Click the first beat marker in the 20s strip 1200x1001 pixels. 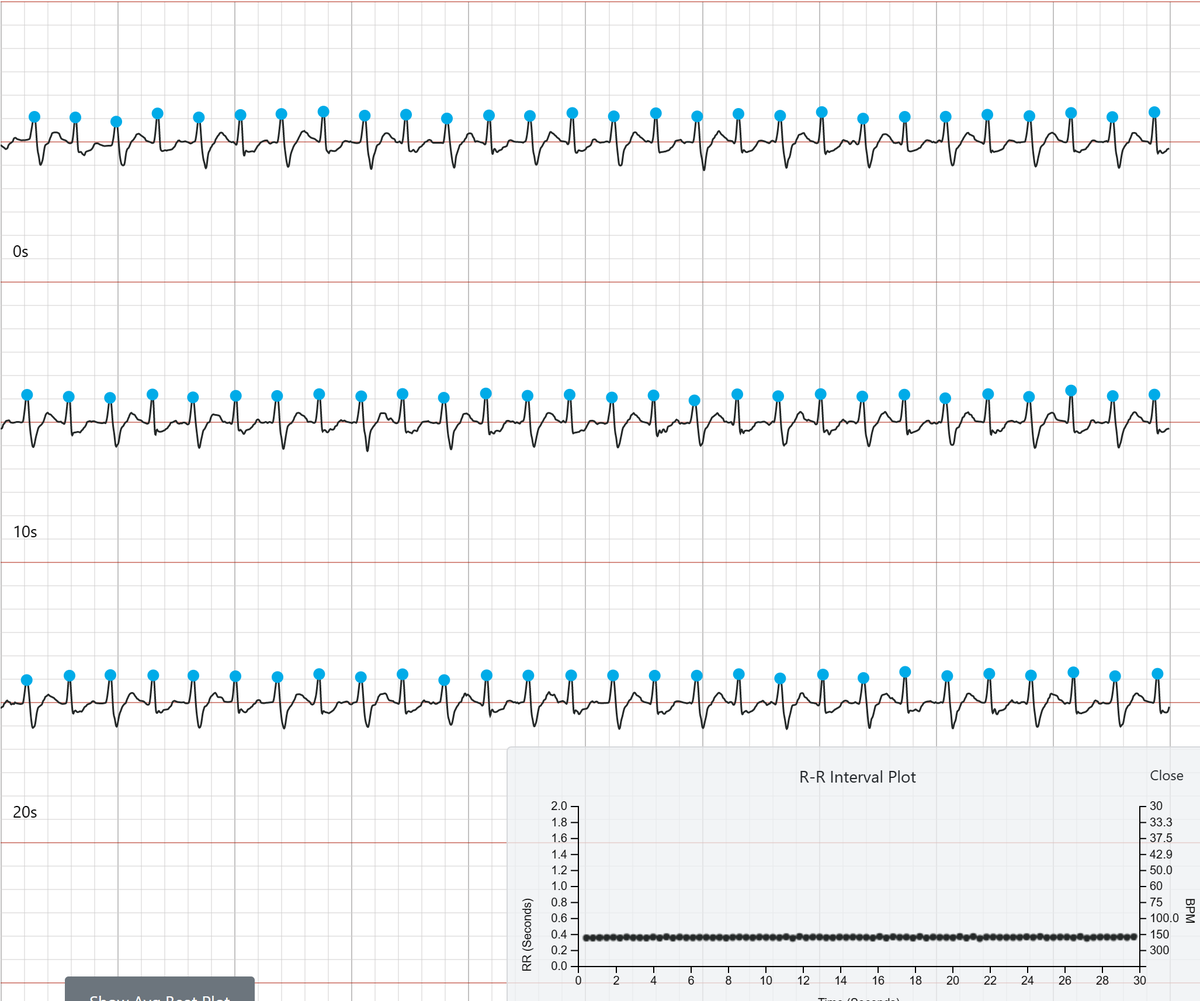27,680
